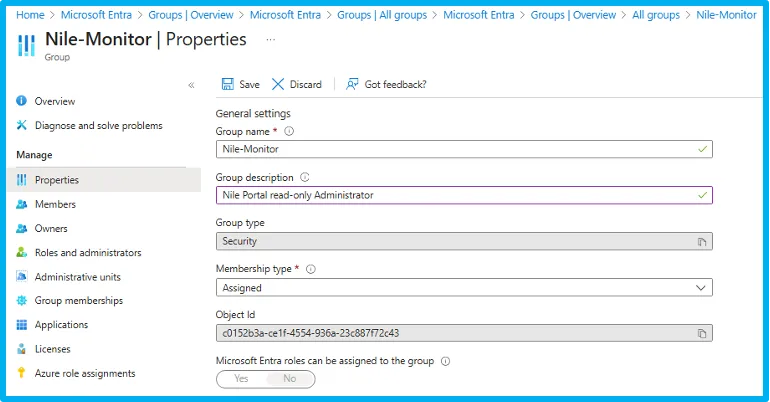Go to Home breadcrumb
This screenshot has height=402, width=770.
tap(30, 15)
